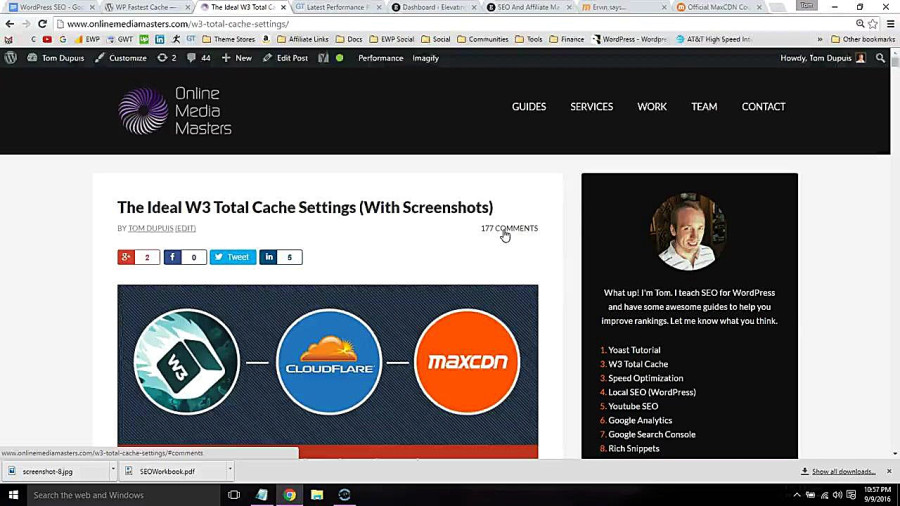Open the Yoast Tutorial sidebar link
900x506 pixels.
[x=634, y=350]
